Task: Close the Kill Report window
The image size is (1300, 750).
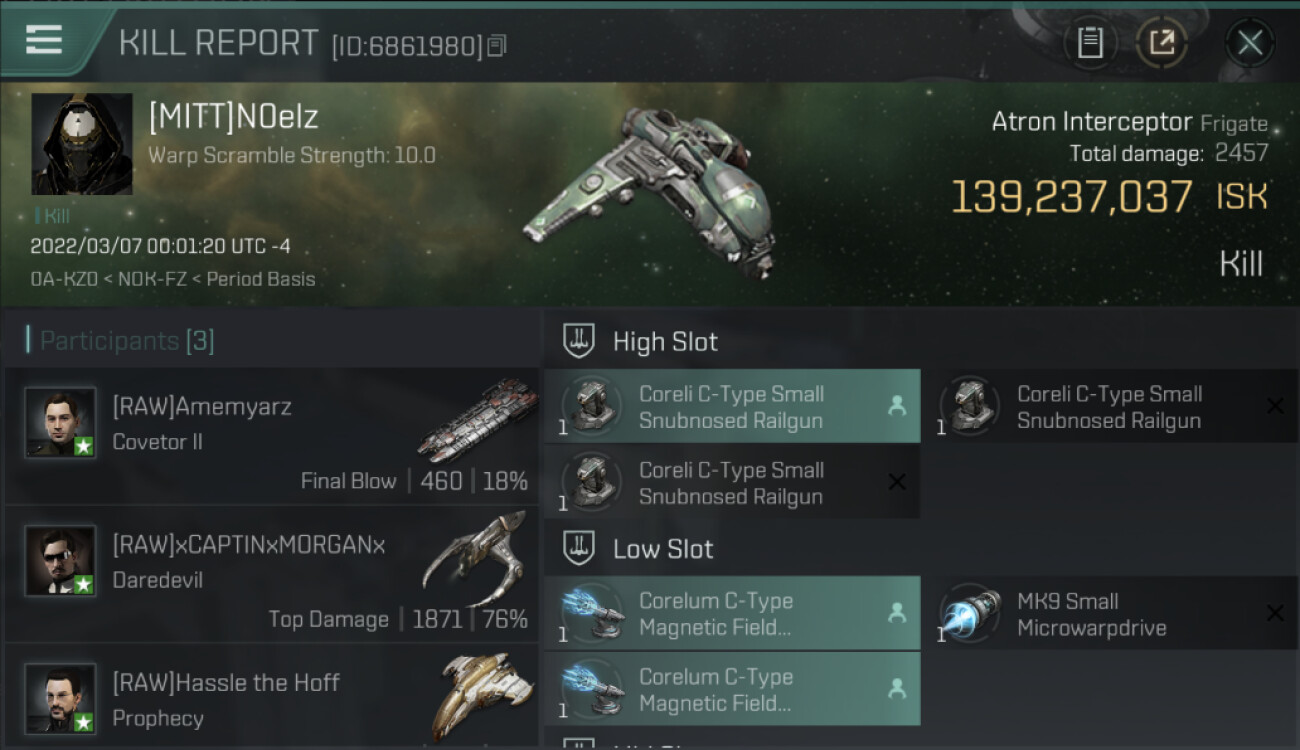Action: [x=1250, y=43]
